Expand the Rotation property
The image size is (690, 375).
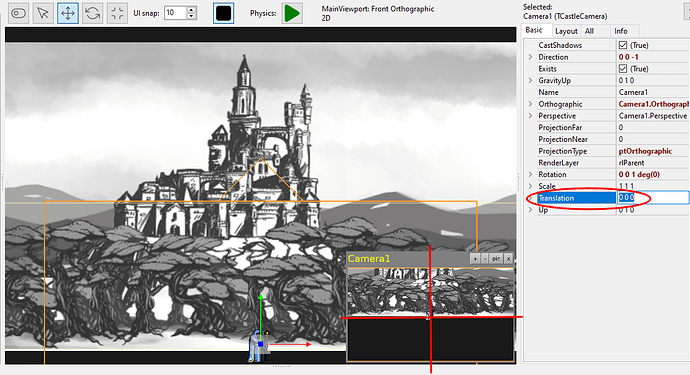(x=530, y=174)
